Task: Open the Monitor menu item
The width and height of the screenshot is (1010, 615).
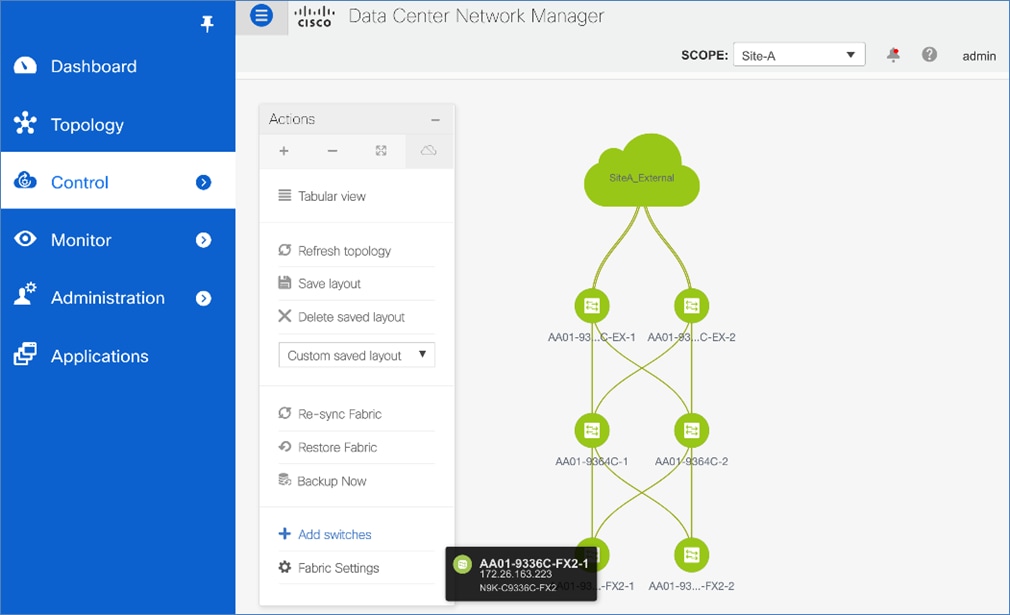Action: (118, 240)
